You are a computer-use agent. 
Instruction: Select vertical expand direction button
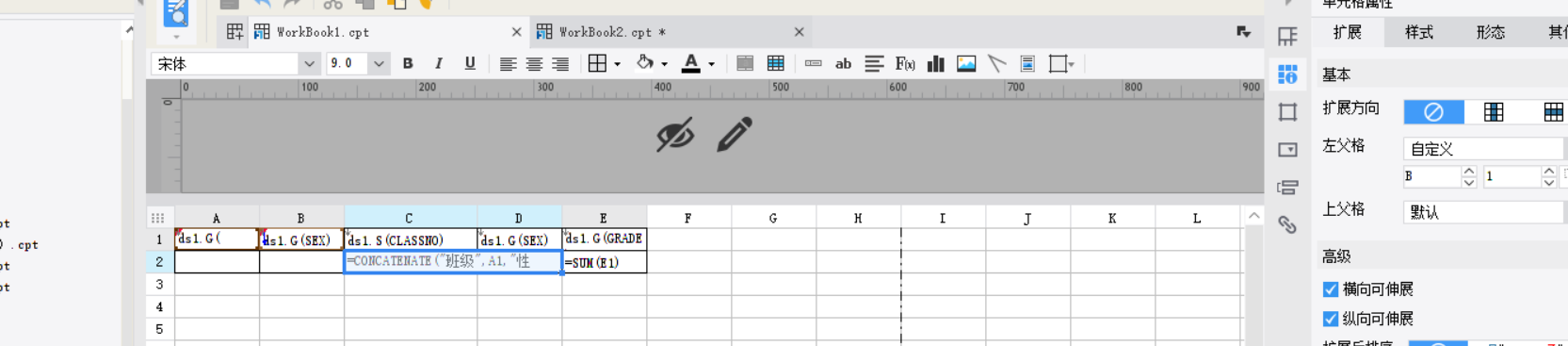(x=1494, y=112)
